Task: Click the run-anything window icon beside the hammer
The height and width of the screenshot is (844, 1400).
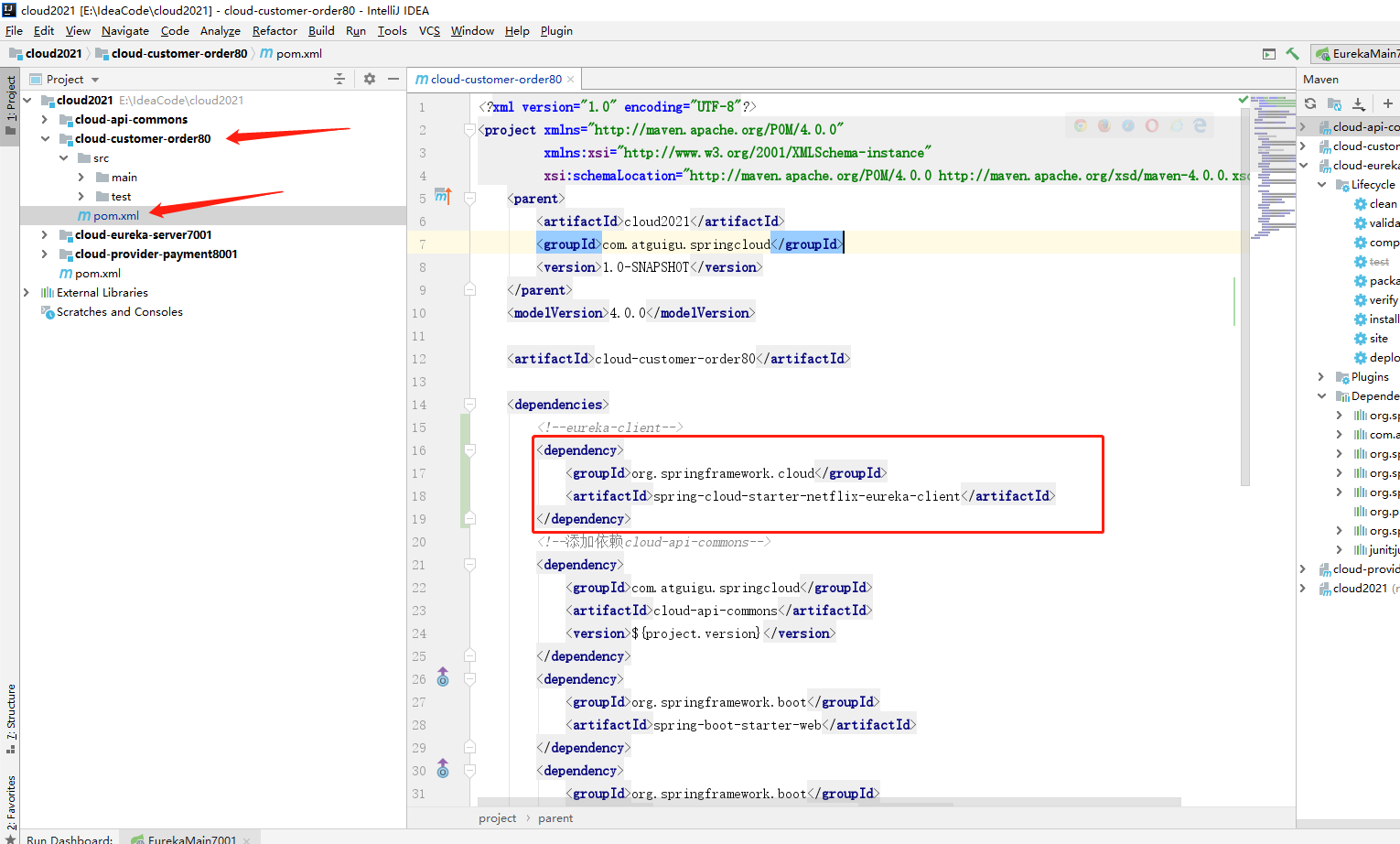Action: coord(1269,54)
